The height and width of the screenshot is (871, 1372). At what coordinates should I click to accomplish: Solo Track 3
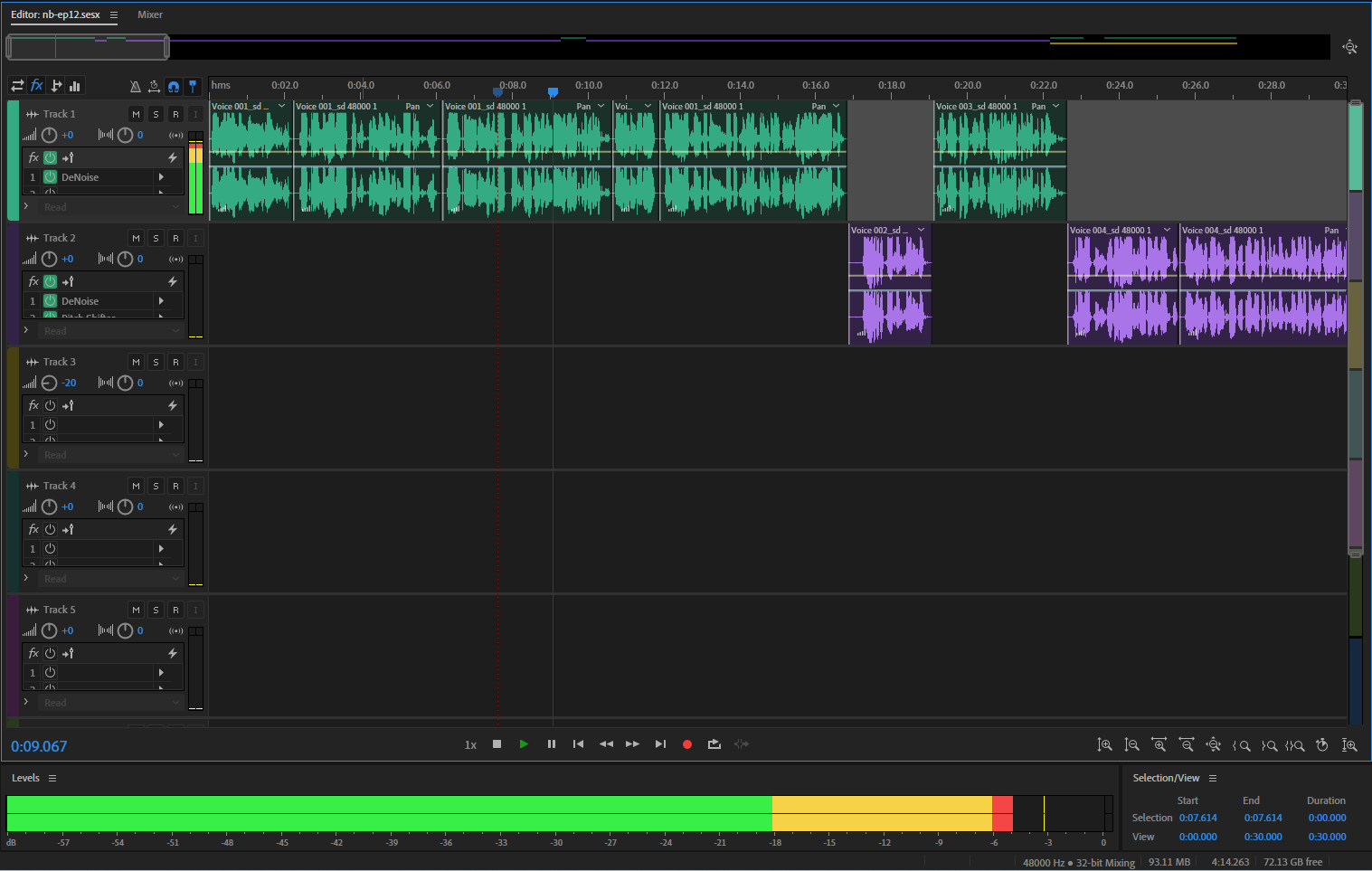click(x=156, y=362)
